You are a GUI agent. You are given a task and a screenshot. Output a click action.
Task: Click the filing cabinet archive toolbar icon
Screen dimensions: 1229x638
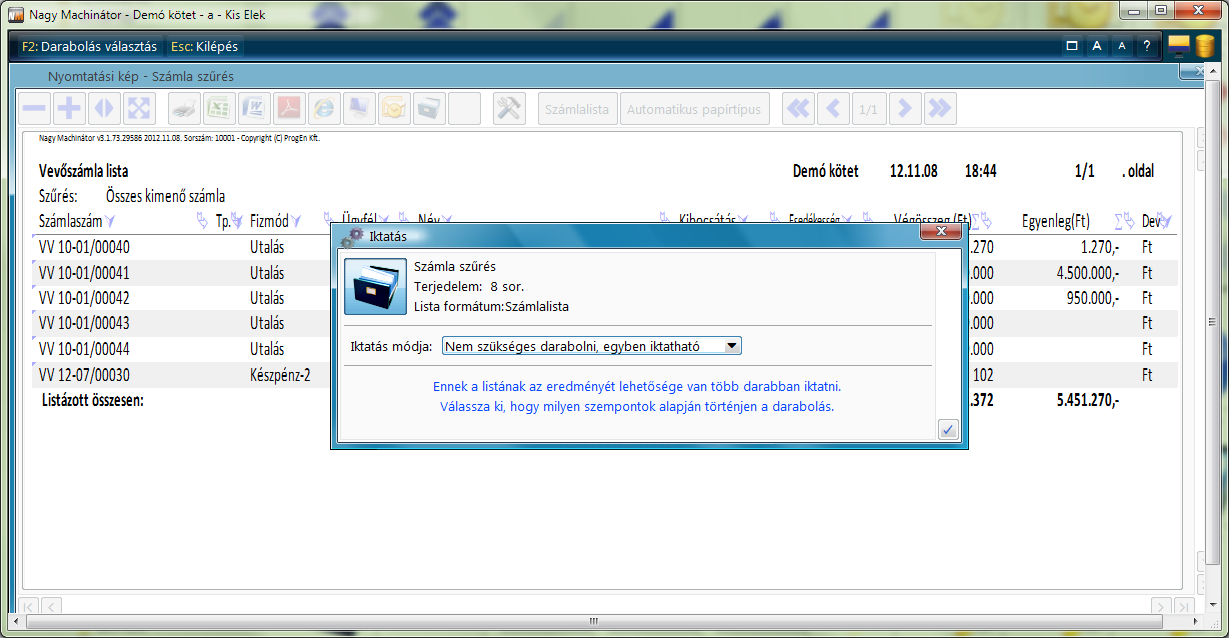click(x=429, y=109)
